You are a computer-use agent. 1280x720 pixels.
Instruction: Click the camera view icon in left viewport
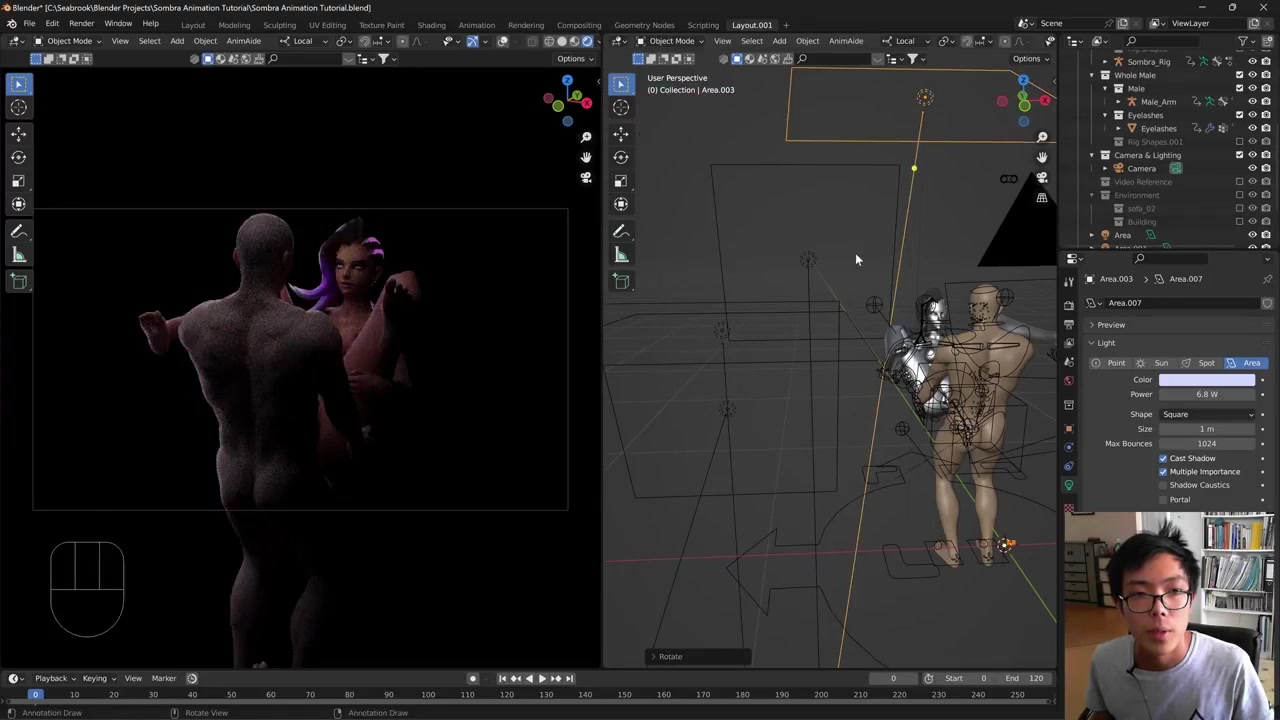pyautogui.click(x=586, y=178)
